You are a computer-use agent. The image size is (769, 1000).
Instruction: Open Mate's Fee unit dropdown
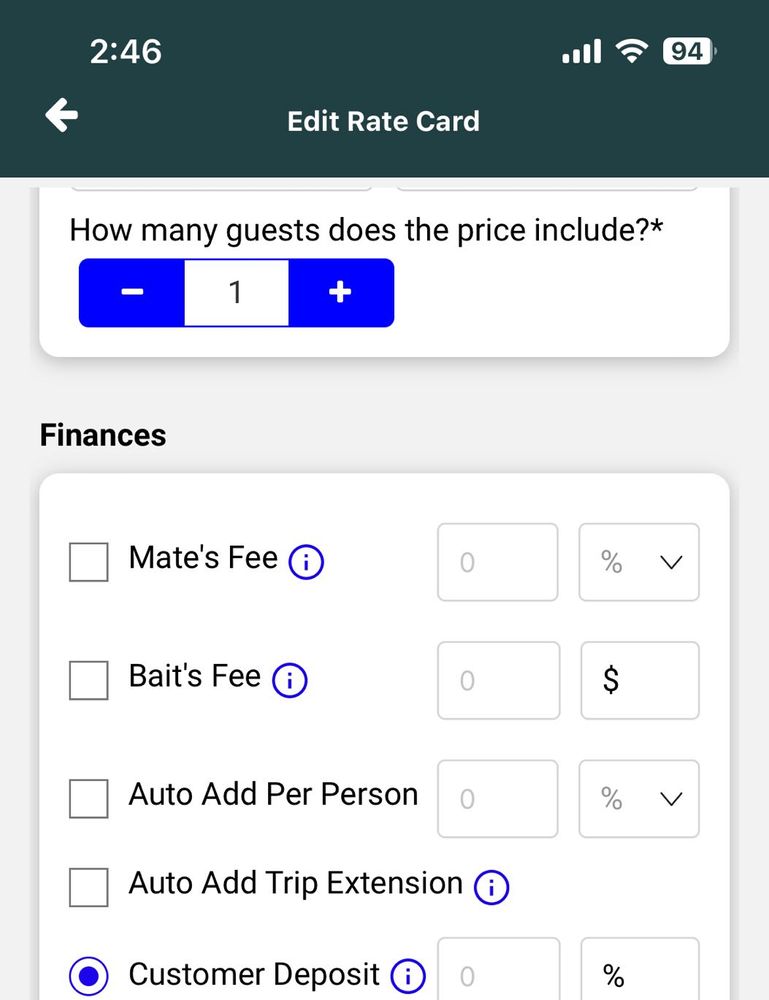pos(639,562)
